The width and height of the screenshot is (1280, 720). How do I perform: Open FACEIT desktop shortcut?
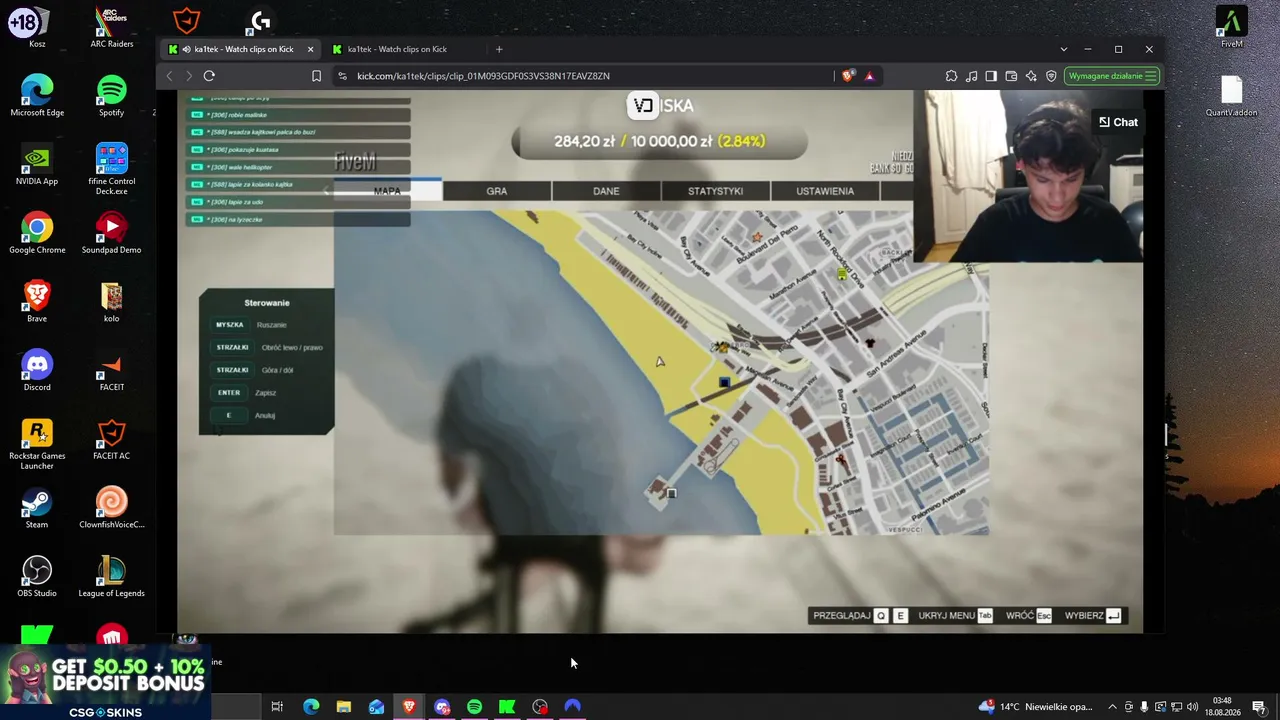tap(112, 370)
